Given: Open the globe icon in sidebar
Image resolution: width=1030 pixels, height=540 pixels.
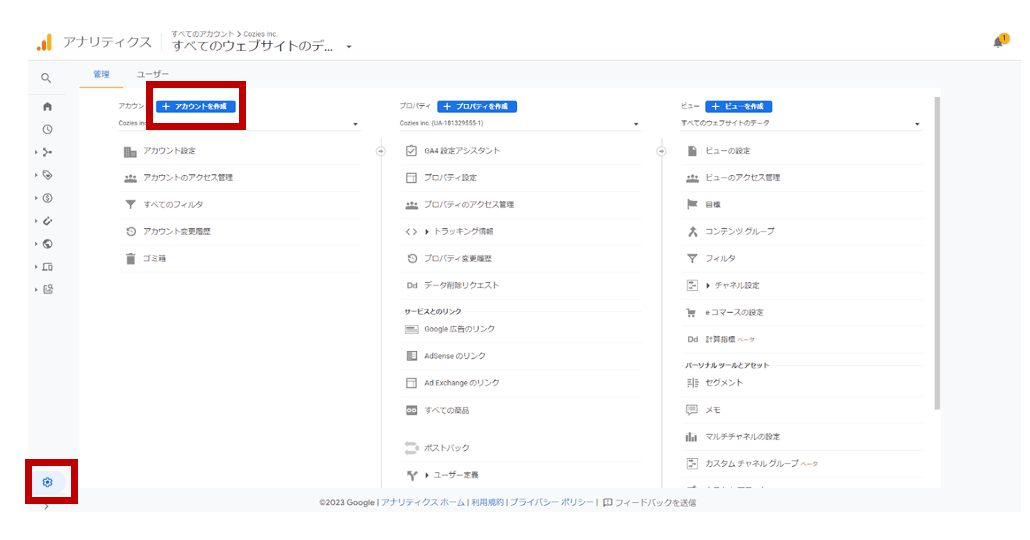Looking at the screenshot, I should (47, 244).
